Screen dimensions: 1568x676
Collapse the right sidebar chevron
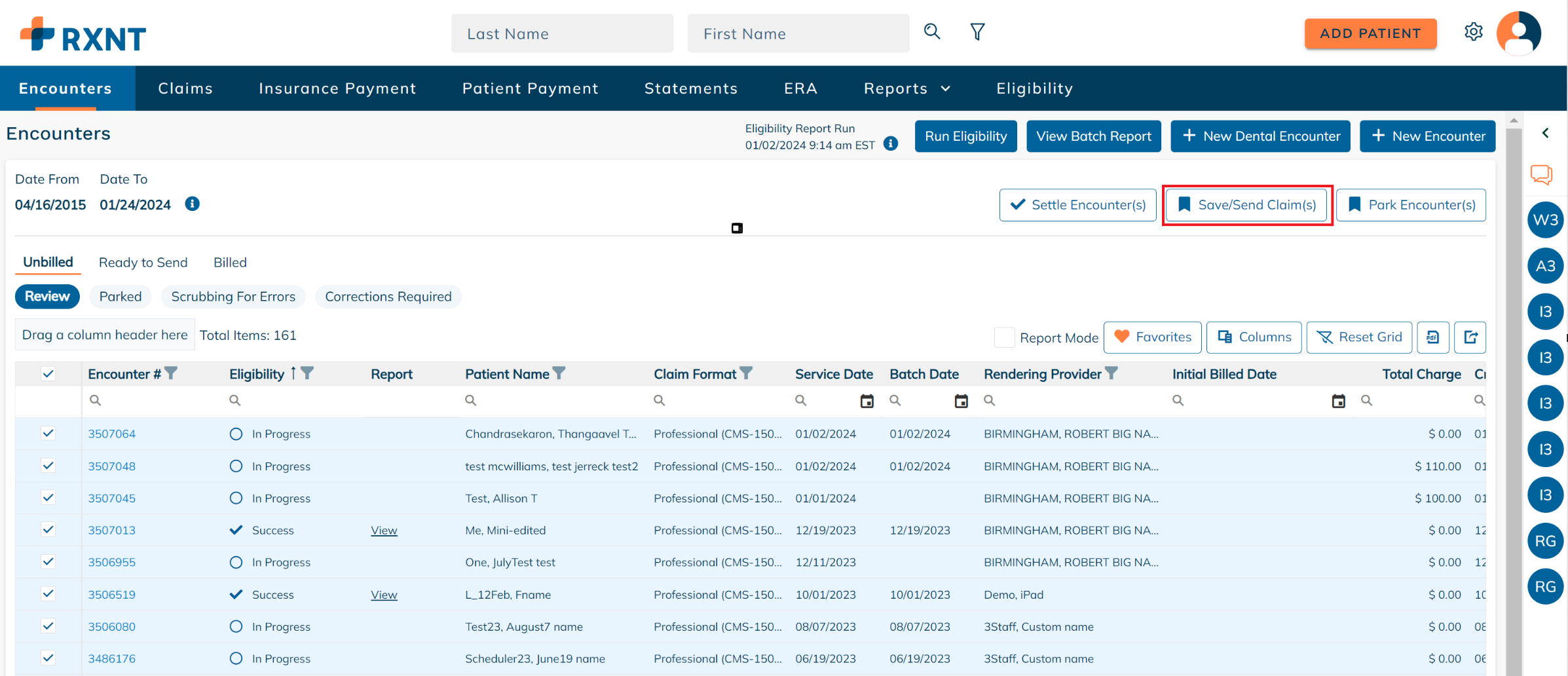pyautogui.click(x=1545, y=133)
